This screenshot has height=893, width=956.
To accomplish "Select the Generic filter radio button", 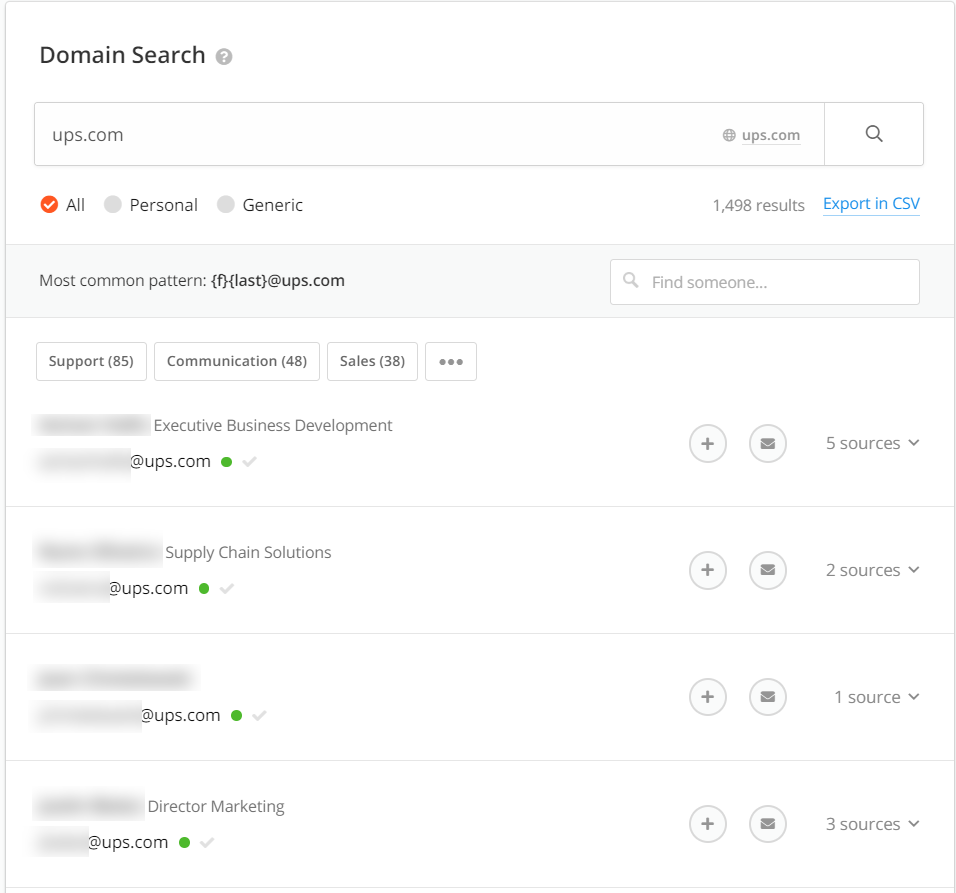I will 226,205.
